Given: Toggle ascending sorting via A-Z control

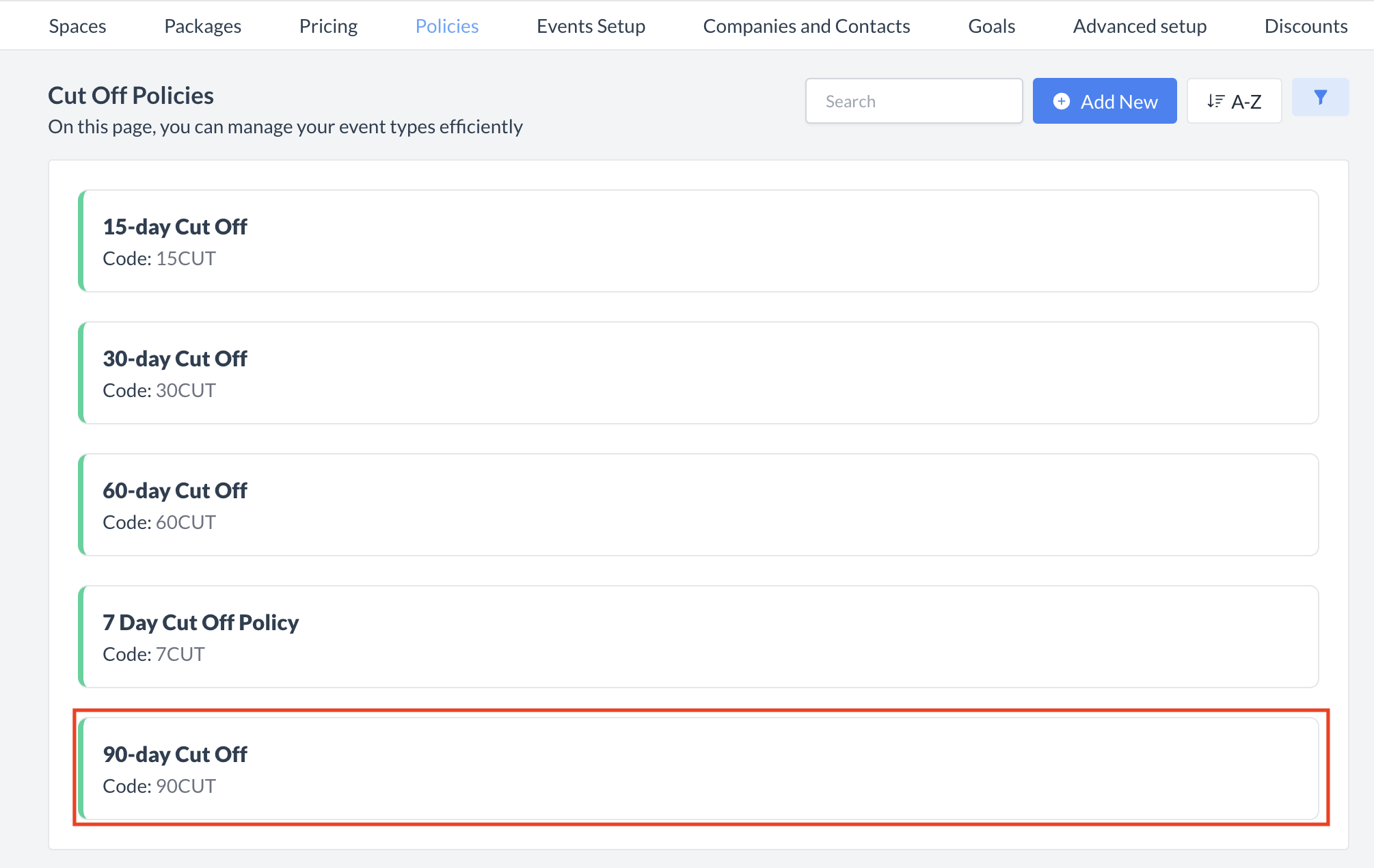Looking at the screenshot, I should [x=1235, y=100].
